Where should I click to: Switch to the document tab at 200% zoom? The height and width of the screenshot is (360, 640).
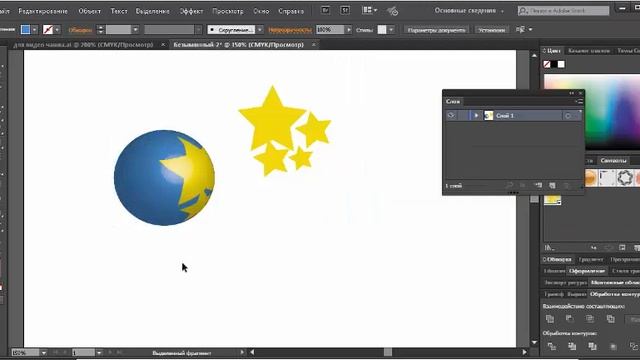[x=83, y=45]
